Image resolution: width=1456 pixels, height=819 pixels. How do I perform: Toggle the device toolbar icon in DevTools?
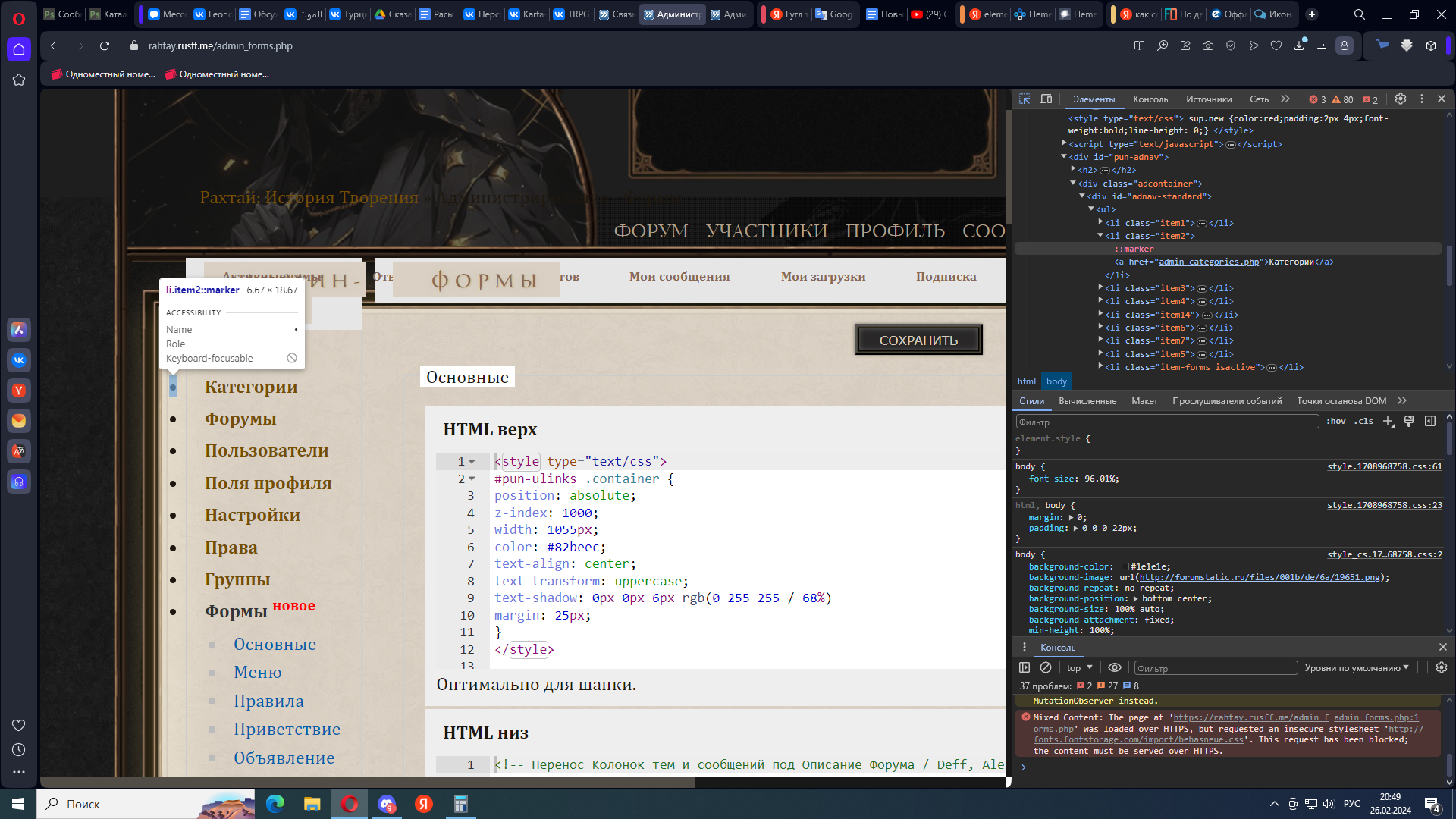pos(1046,99)
